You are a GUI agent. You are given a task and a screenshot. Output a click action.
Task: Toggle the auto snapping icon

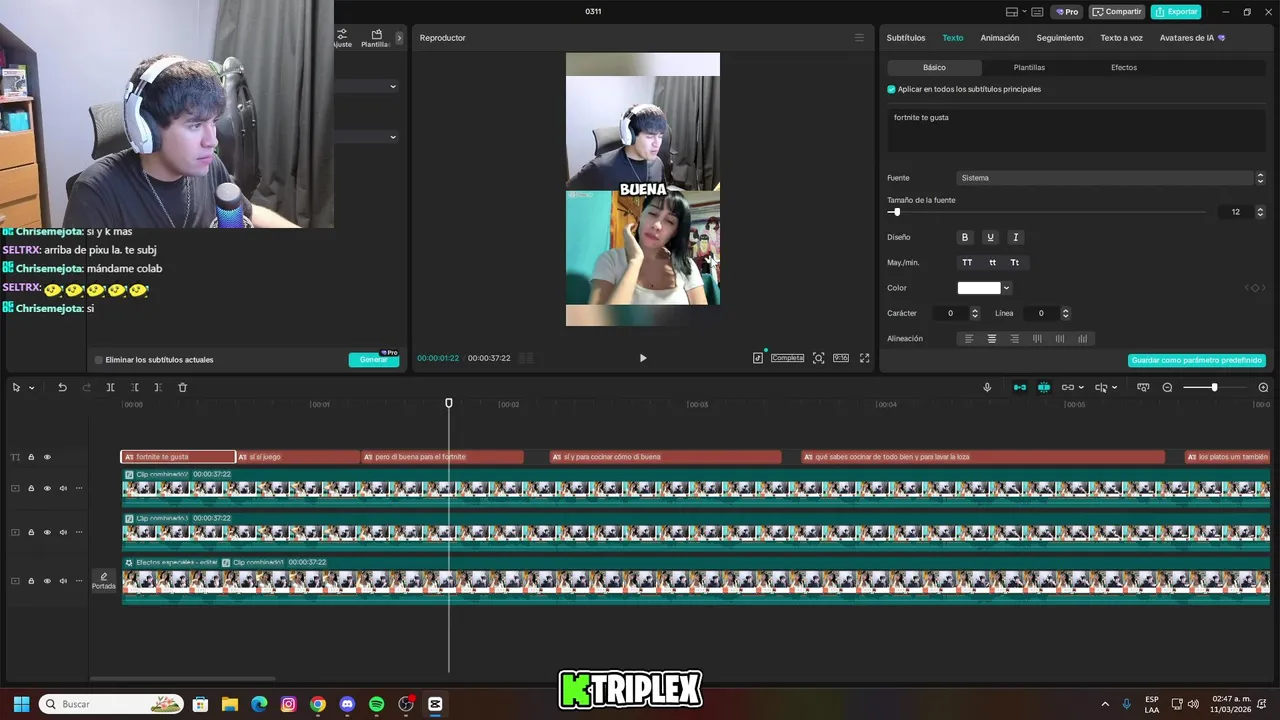point(1044,387)
